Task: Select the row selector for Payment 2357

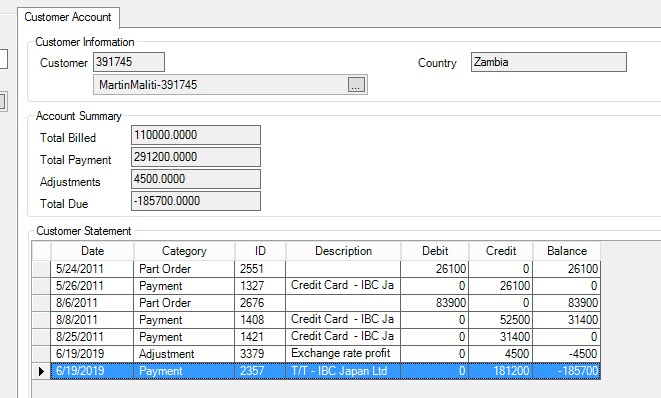Action: [x=41, y=371]
